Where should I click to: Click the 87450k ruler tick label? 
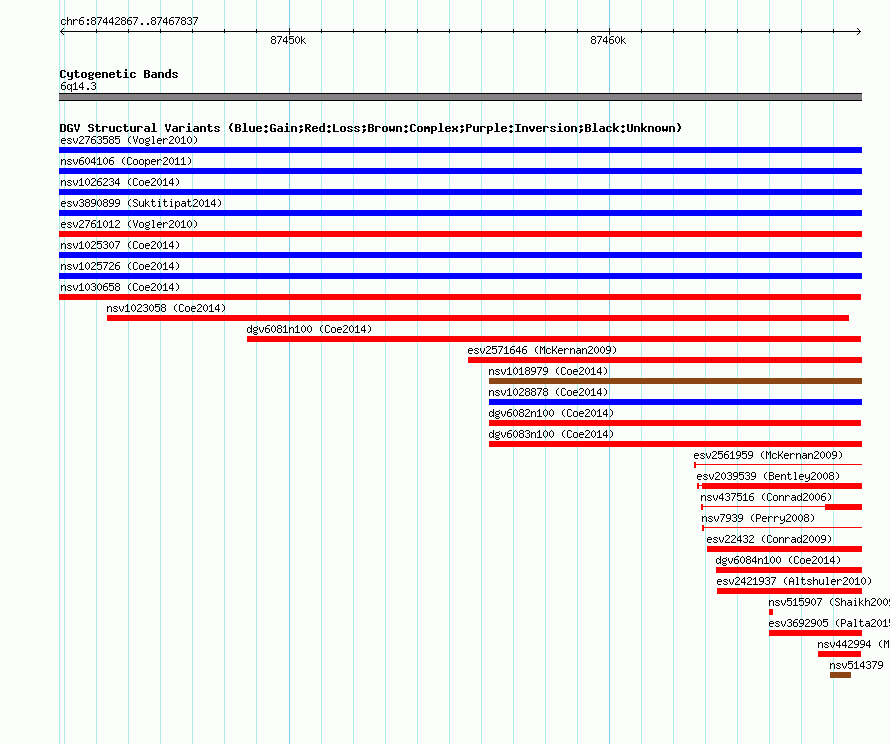pyautogui.click(x=288, y=40)
